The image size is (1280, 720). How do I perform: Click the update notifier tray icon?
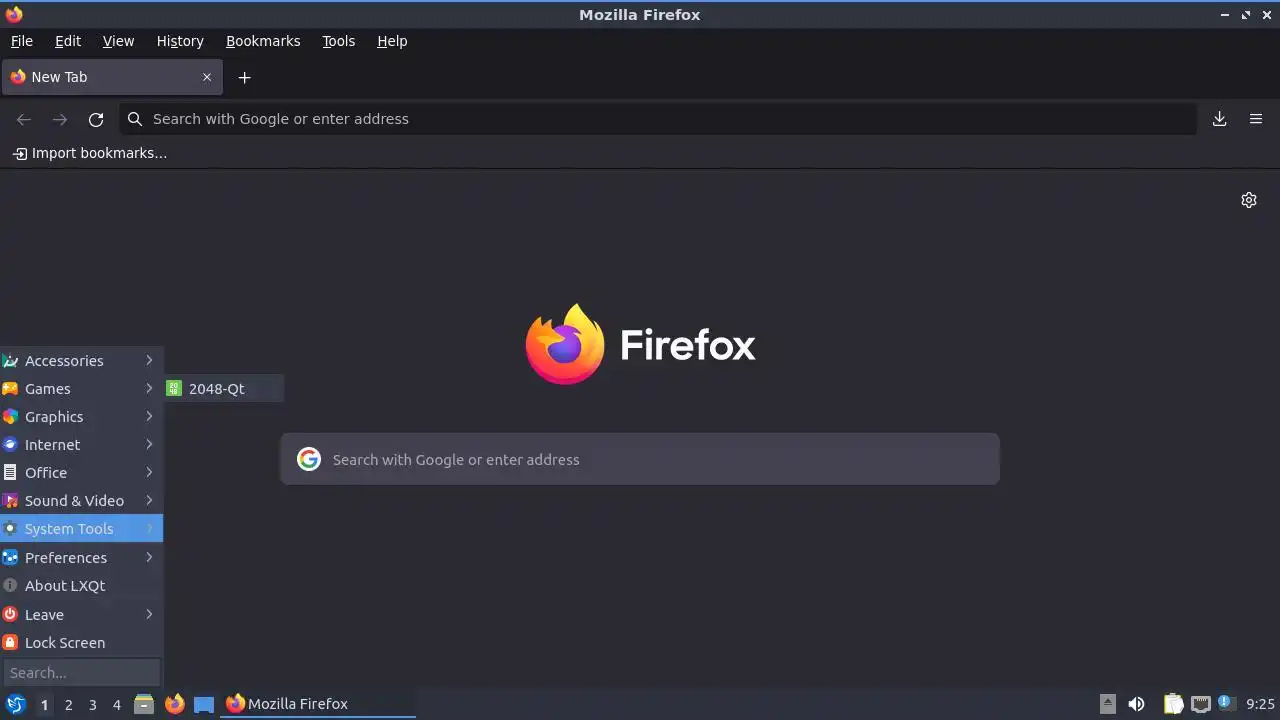click(1226, 703)
